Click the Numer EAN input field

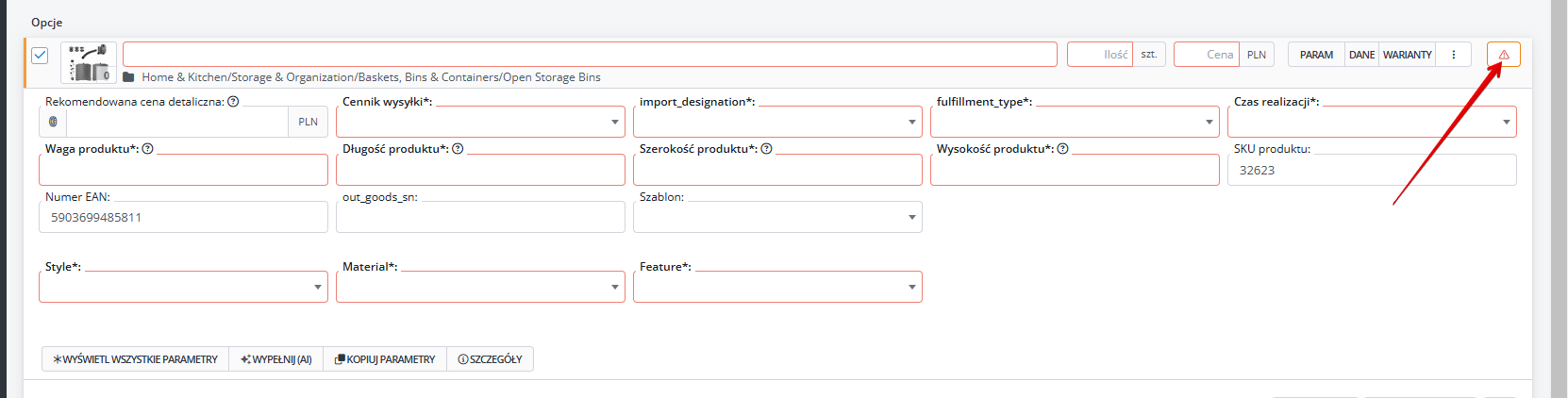(183, 217)
